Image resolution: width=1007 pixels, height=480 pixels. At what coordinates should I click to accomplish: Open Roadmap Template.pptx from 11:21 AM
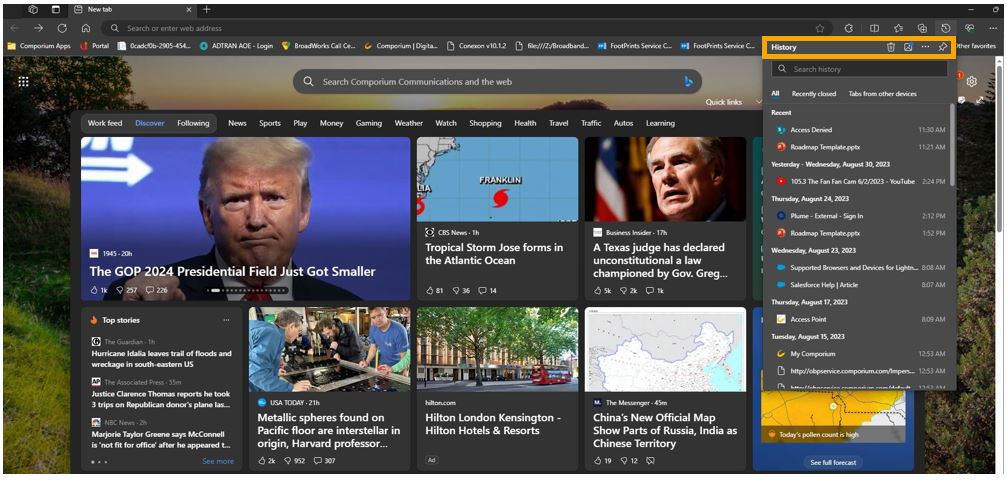point(859,147)
